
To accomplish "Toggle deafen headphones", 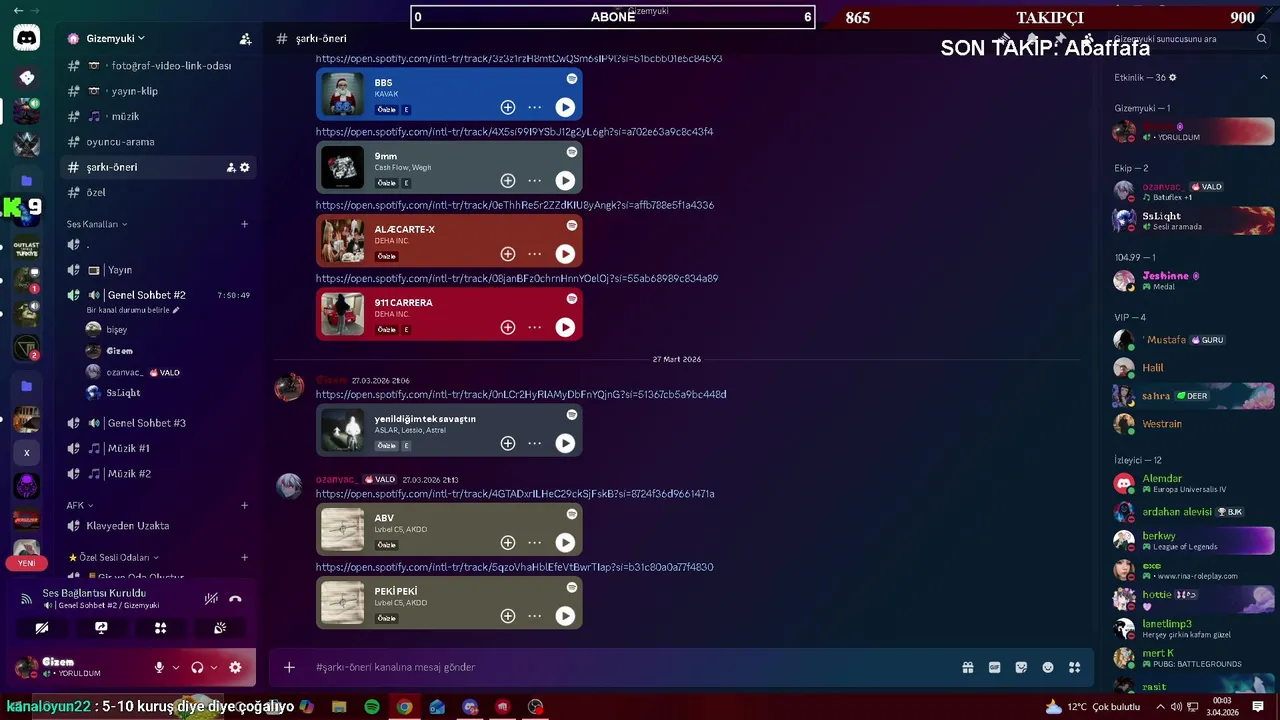I will (x=197, y=667).
